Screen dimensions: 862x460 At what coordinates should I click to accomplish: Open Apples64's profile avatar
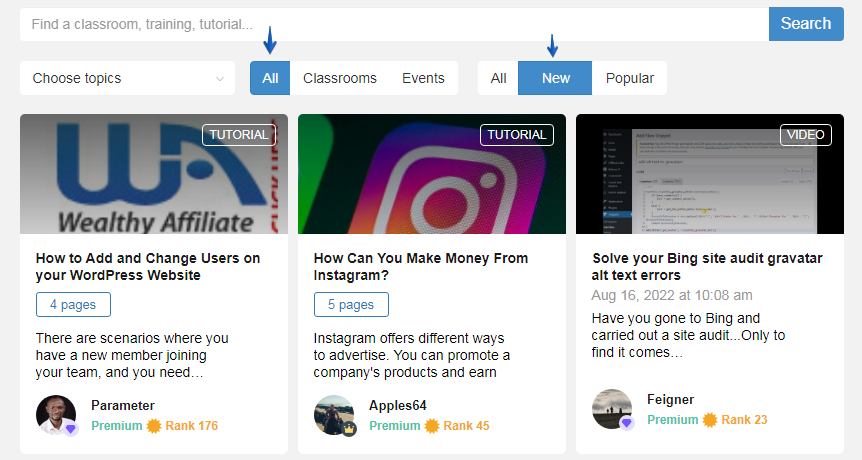(x=334, y=415)
